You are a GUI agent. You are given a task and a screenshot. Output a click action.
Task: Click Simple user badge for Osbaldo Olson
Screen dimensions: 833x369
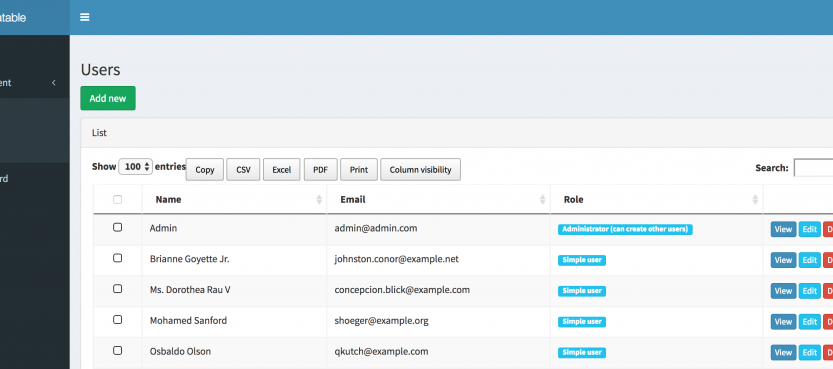pos(582,353)
